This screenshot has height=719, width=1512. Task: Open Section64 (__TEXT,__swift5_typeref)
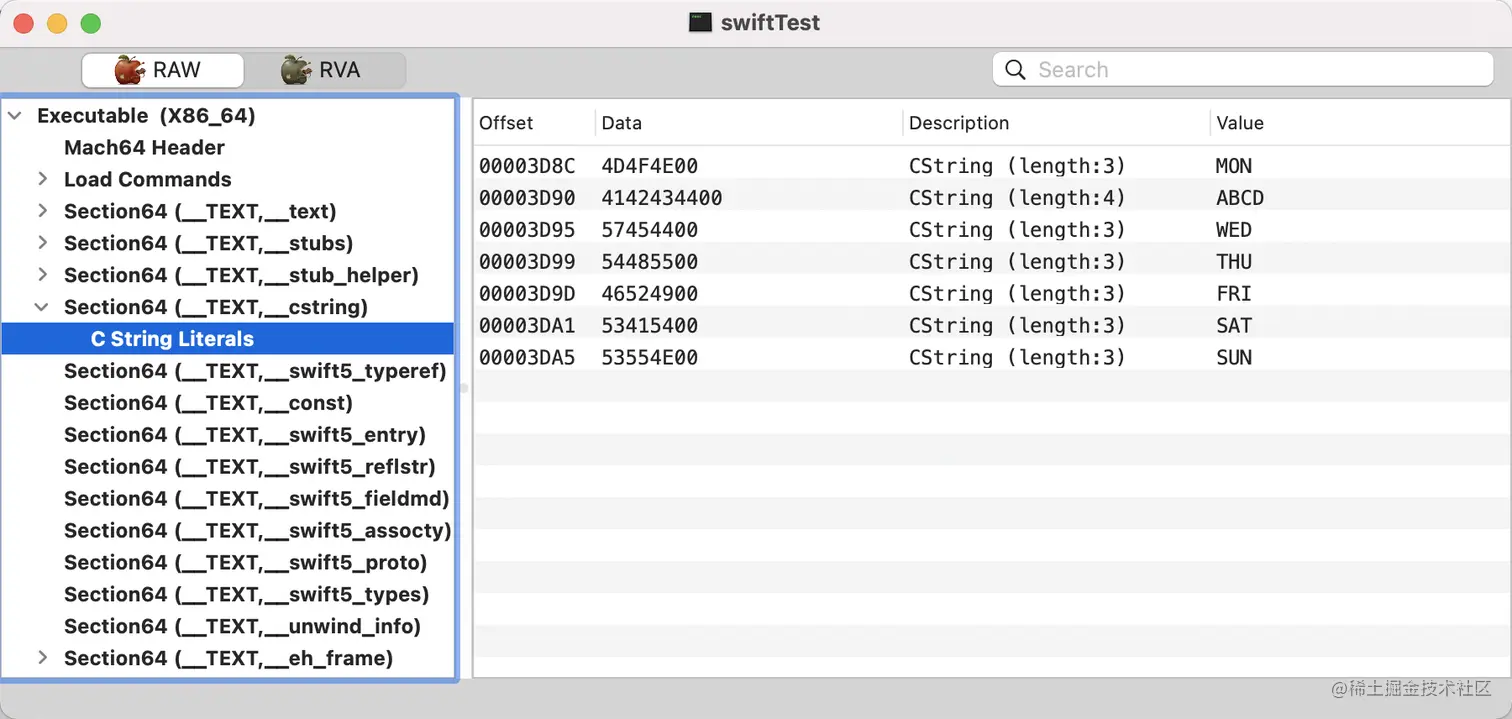point(254,372)
